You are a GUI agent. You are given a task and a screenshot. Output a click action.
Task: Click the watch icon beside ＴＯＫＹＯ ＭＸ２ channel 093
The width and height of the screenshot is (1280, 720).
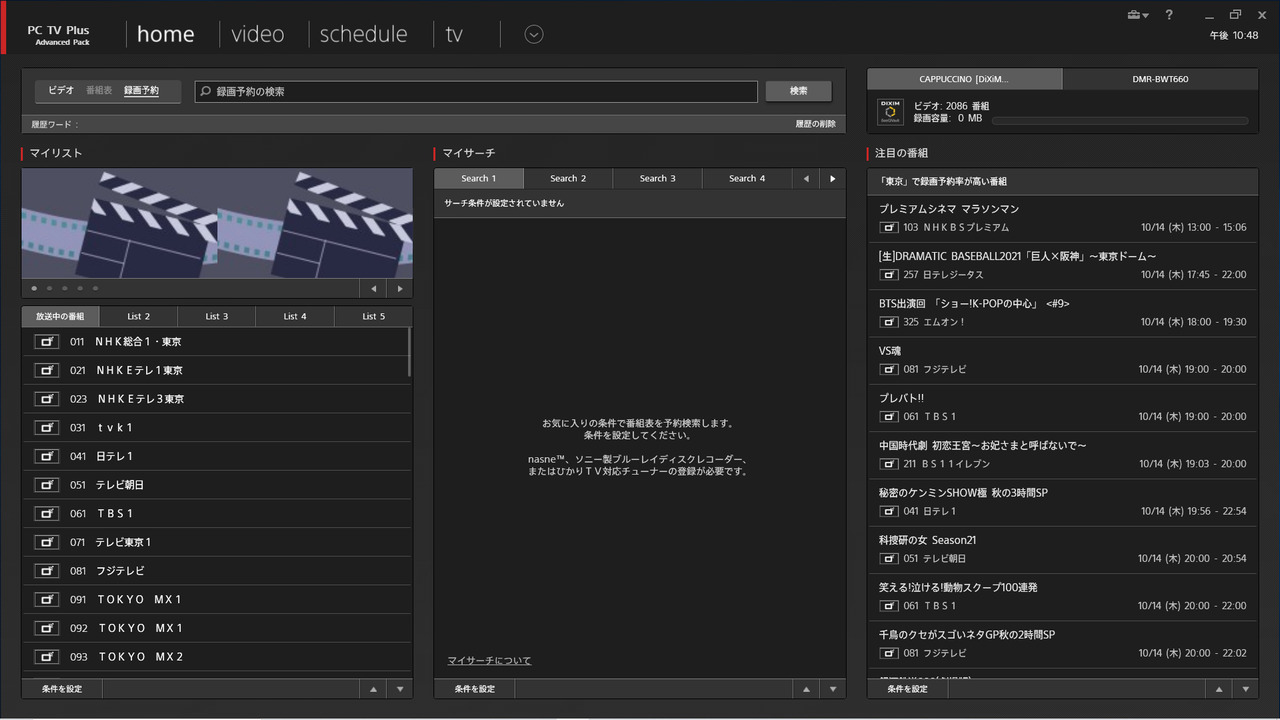46,656
